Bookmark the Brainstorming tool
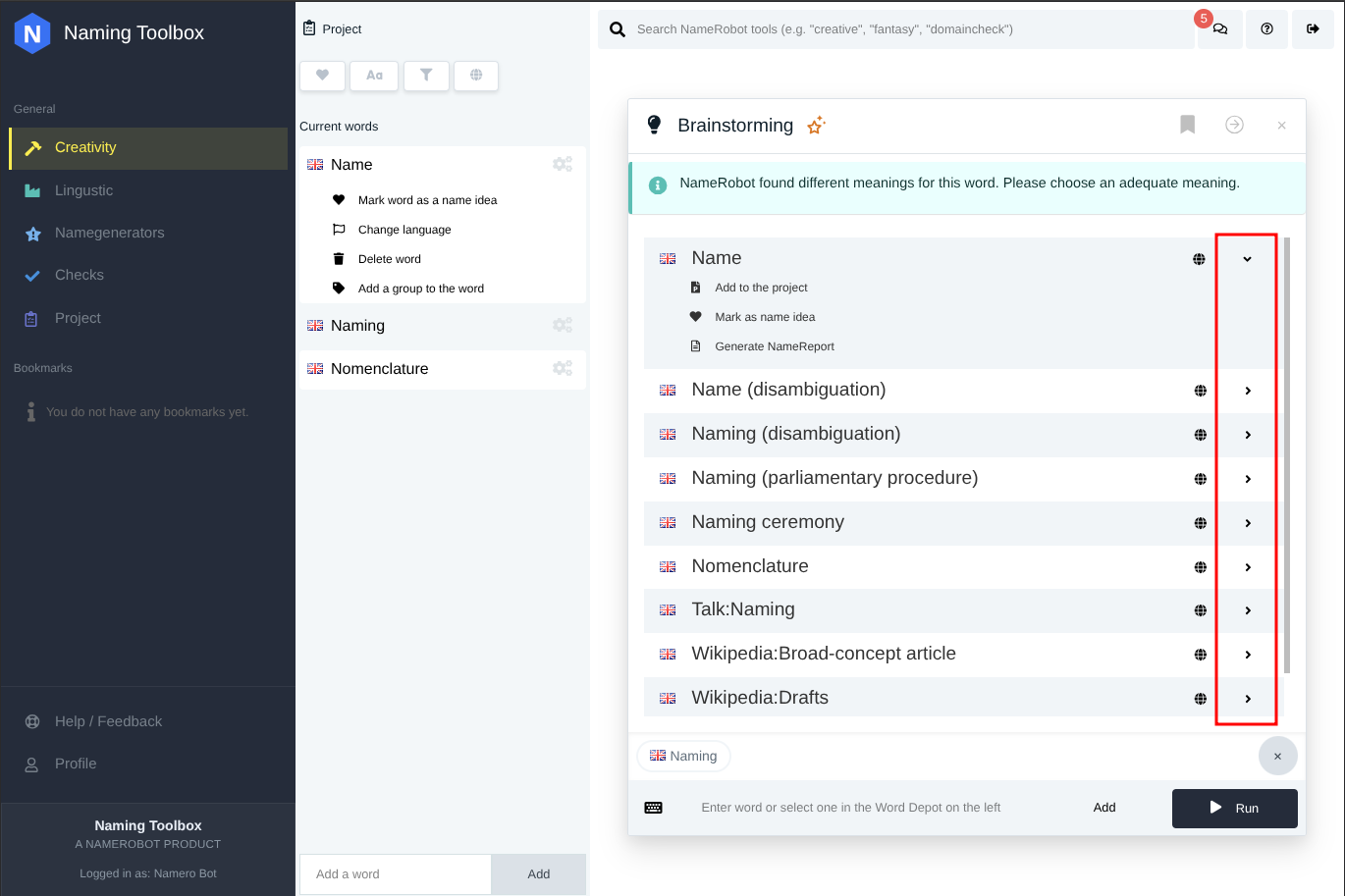 [1187, 125]
